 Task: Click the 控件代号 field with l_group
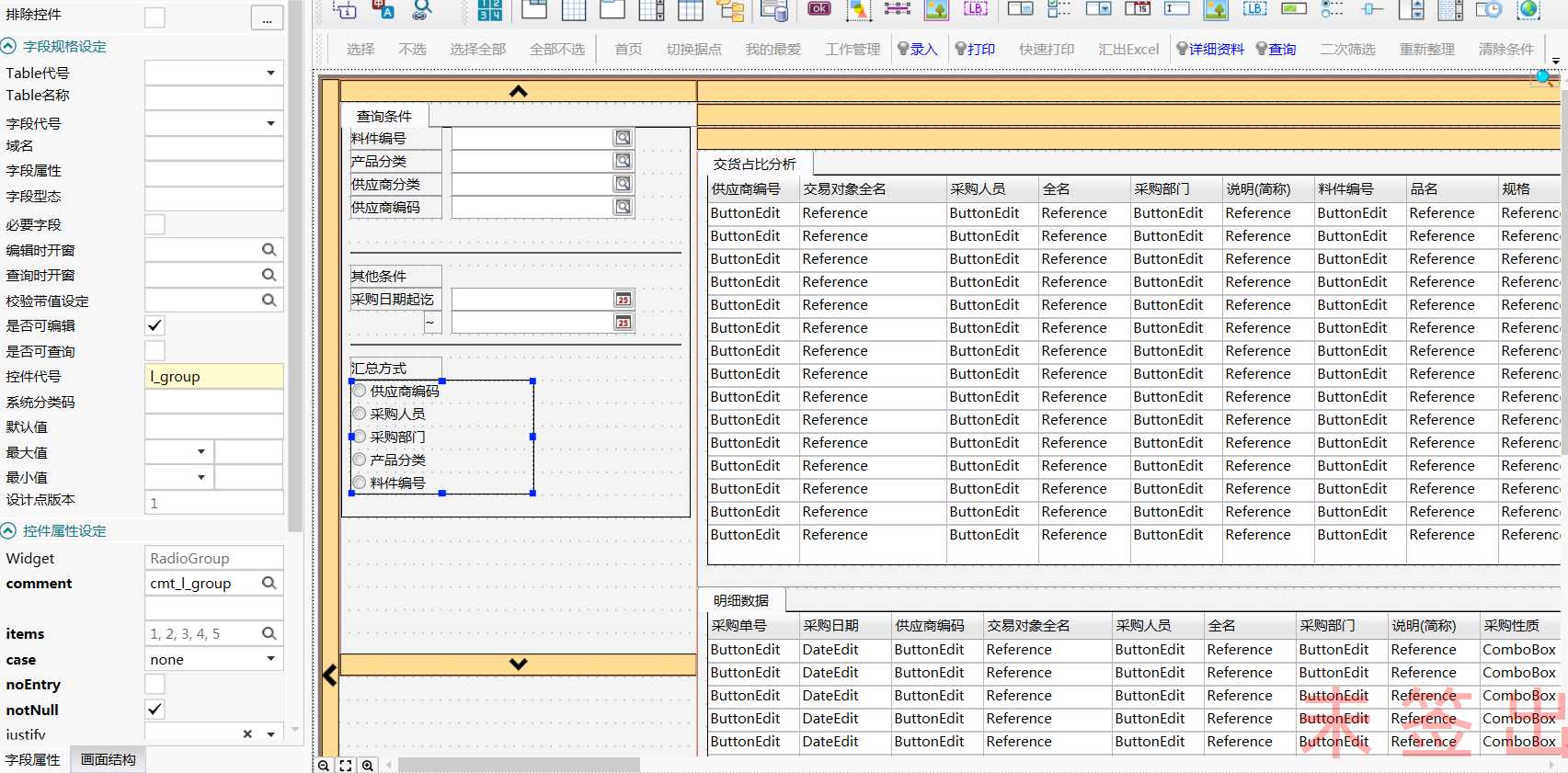click(x=214, y=376)
